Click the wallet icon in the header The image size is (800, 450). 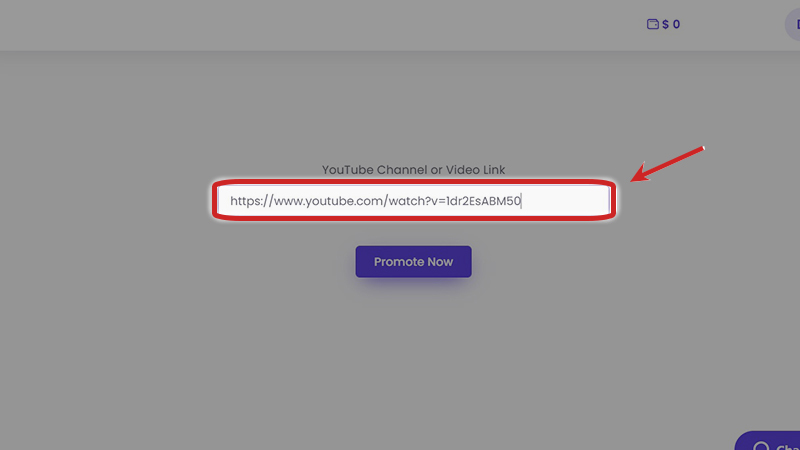pyautogui.click(x=653, y=24)
